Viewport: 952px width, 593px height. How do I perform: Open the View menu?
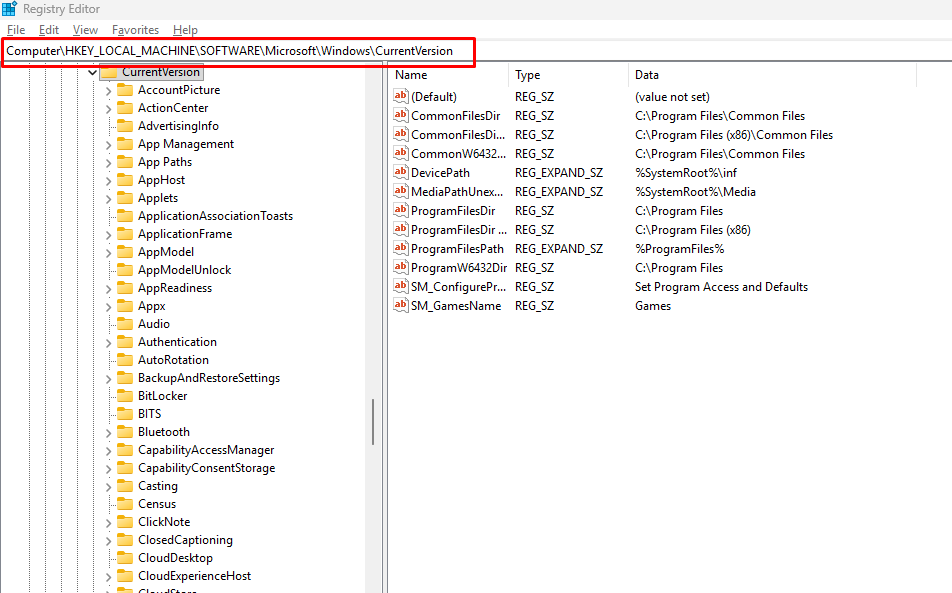[86, 30]
